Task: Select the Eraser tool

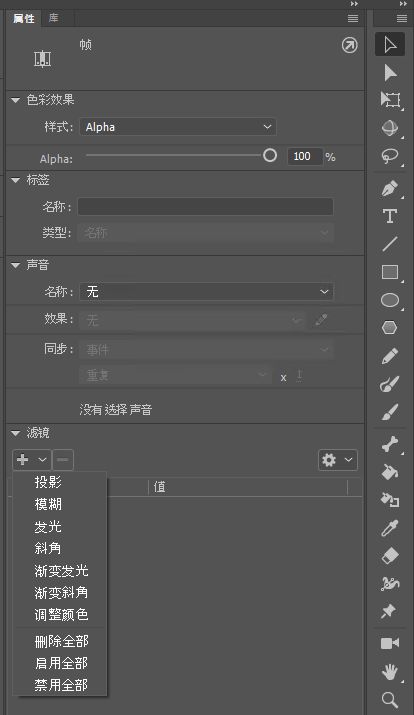Action: [x=390, y=556]
